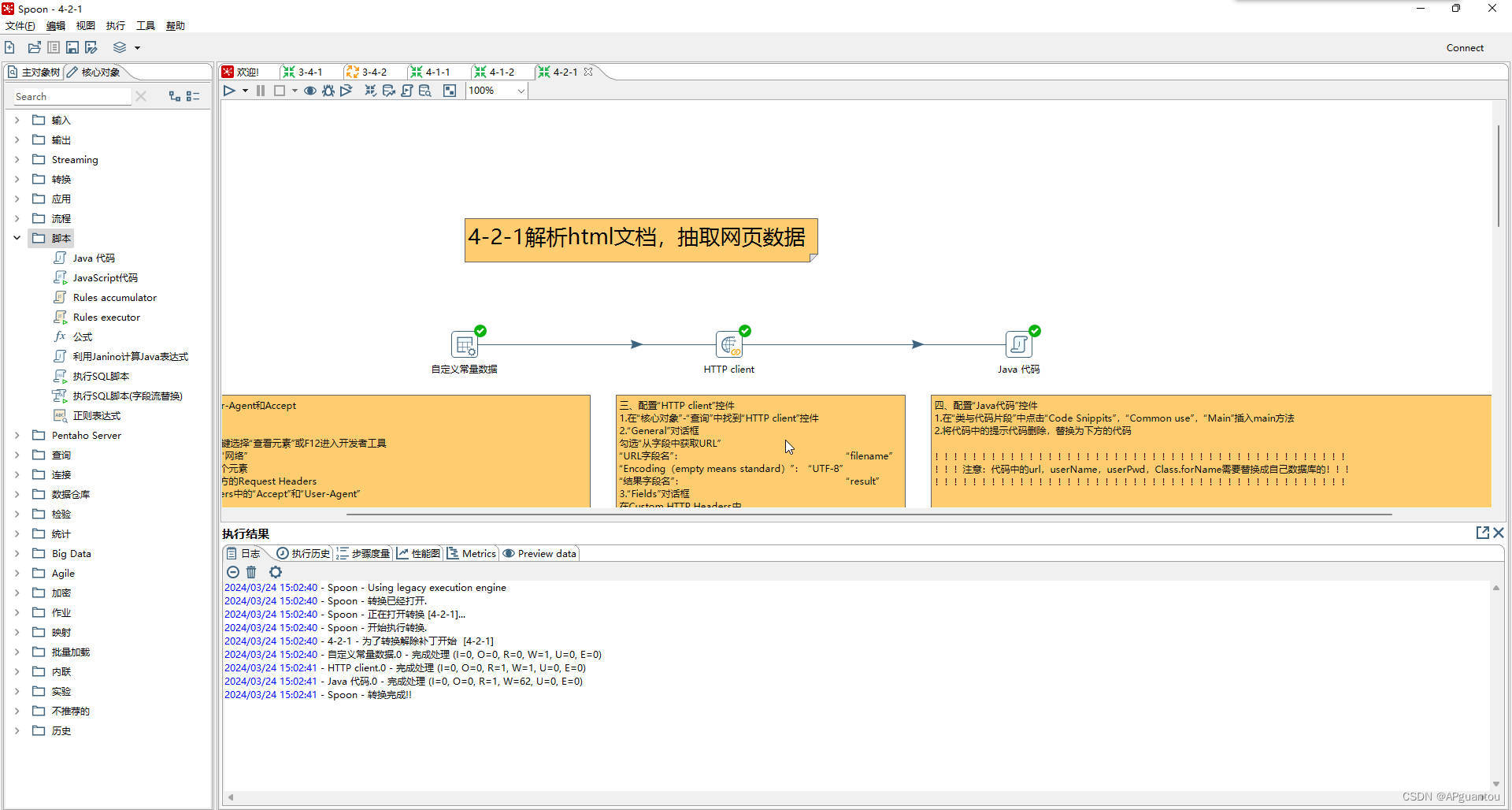
Task: Preview the transformation output with the eye icon
Action: pos(310,91)
